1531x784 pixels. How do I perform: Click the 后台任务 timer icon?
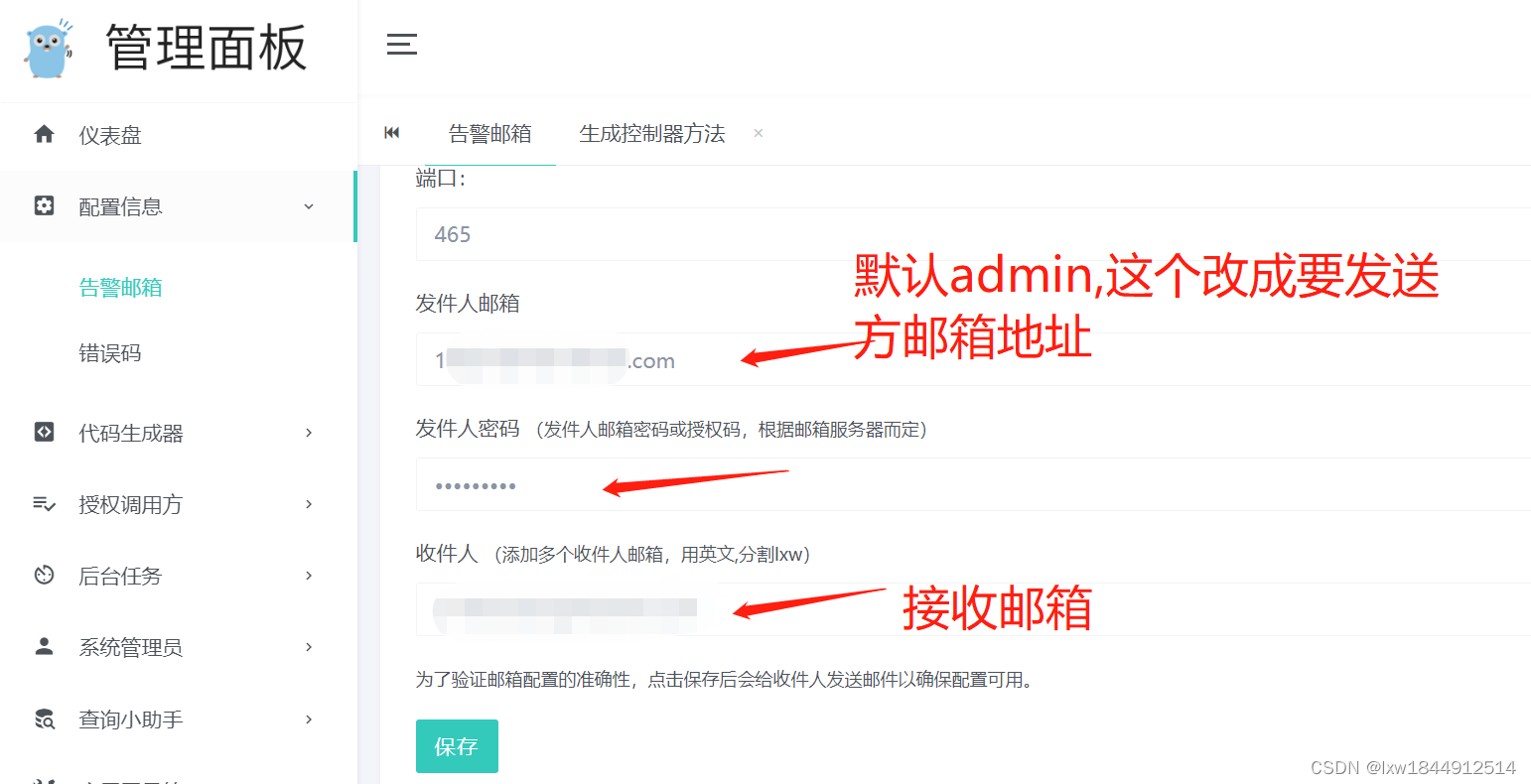44,576
